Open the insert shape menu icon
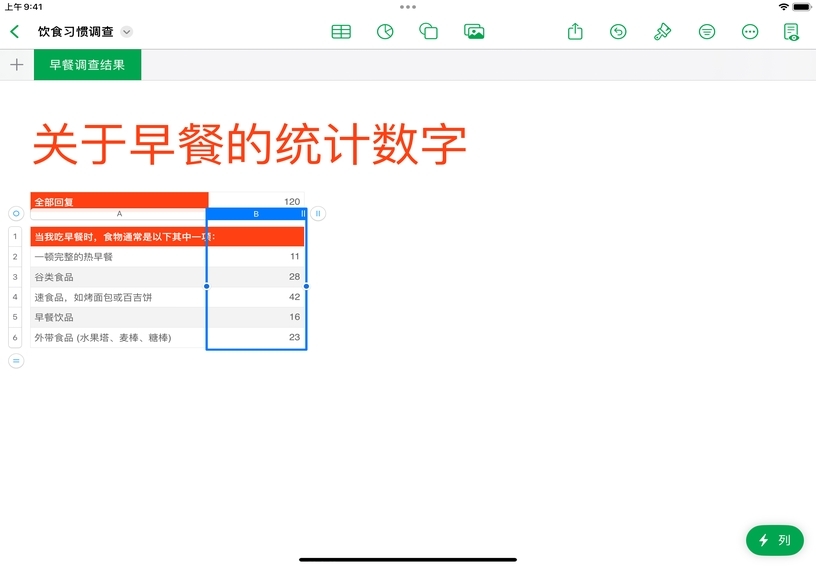The height and width of the screenshot is (567, 816). pos(429,32)
